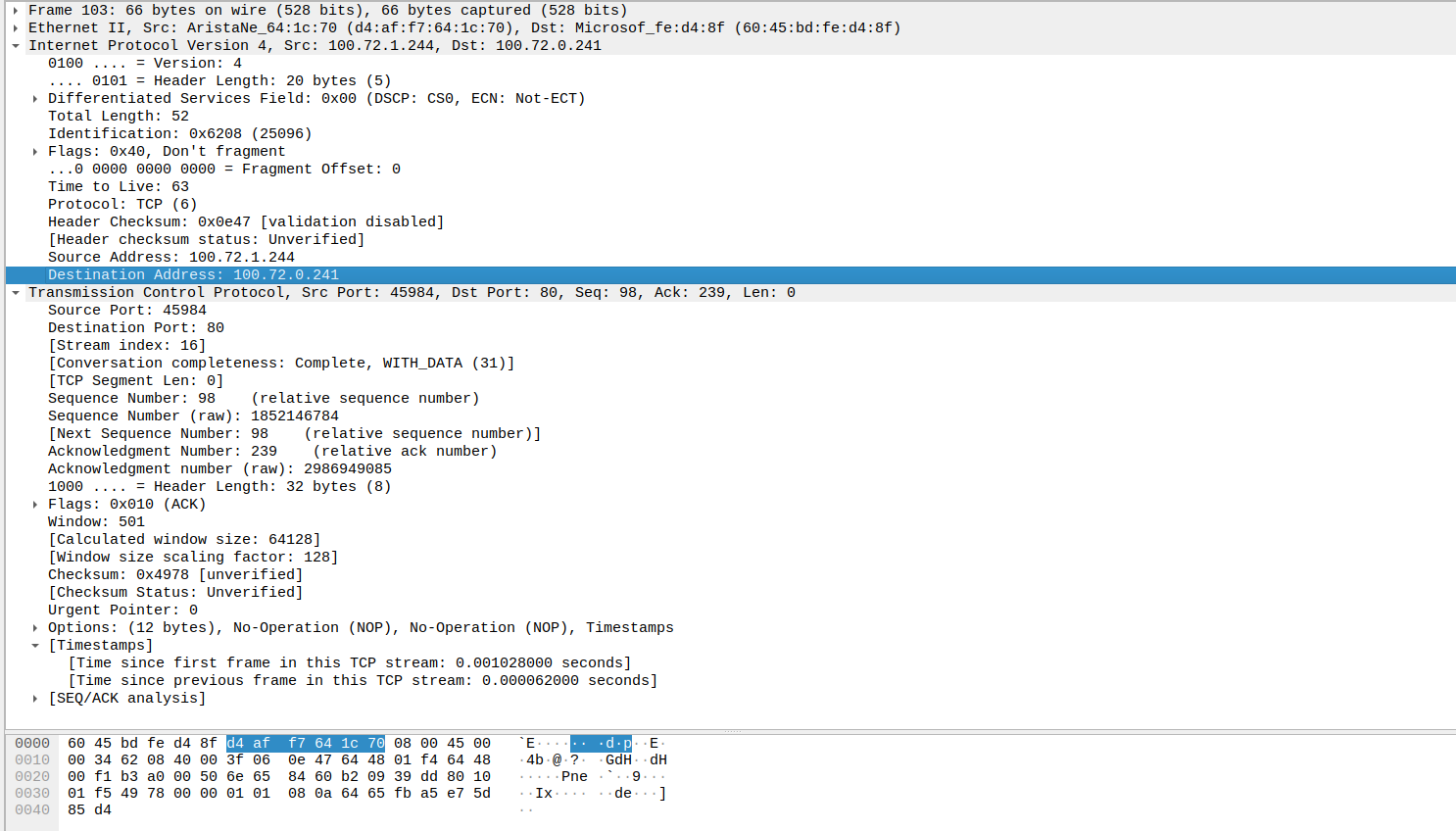Collapse the Internet Protocol Version 4 section

[16, 45]
